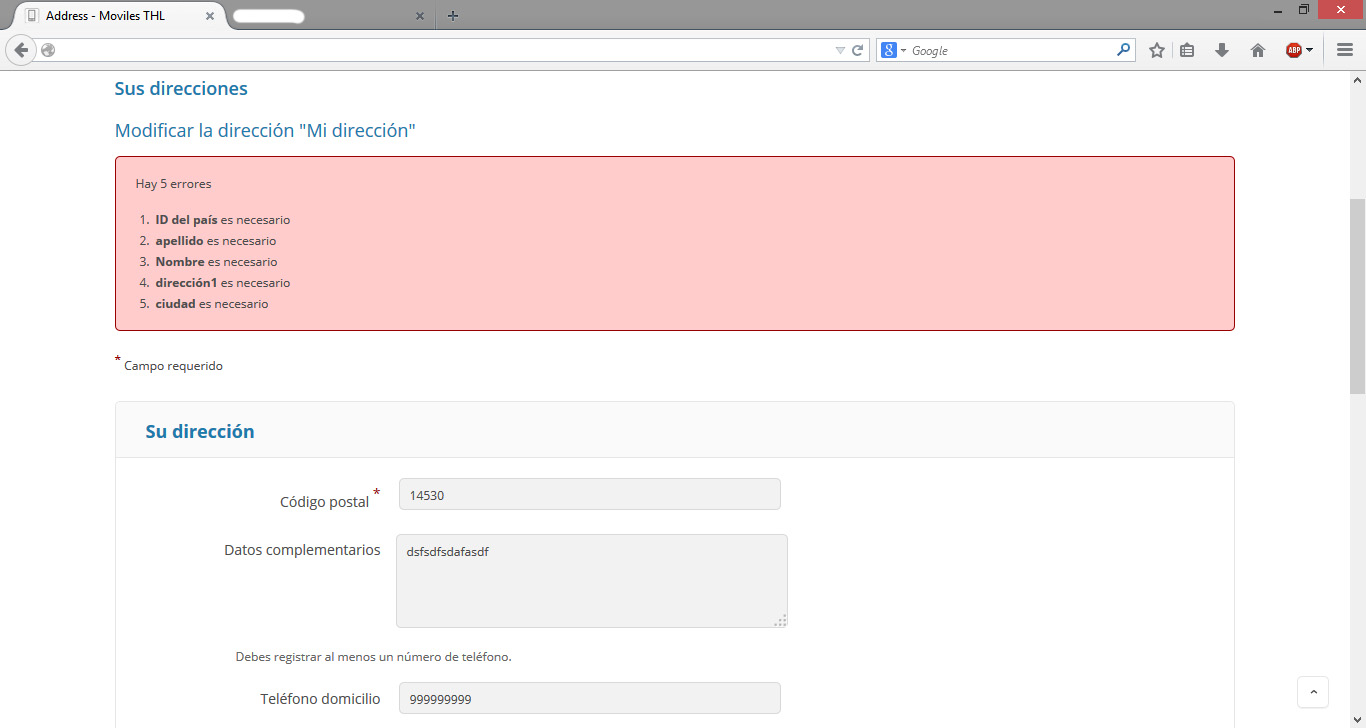Click the Sus direcciones heading
1366x728 pixels.
pyautogui.click(x=181, y=88)
